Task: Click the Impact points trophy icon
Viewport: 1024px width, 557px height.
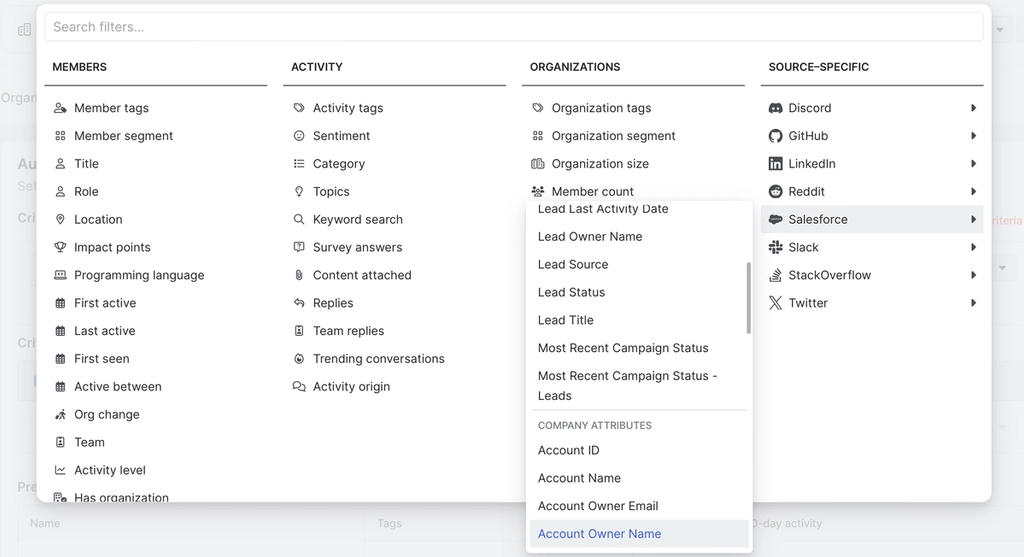Action: pyautogui.click(x=60, y=247)
